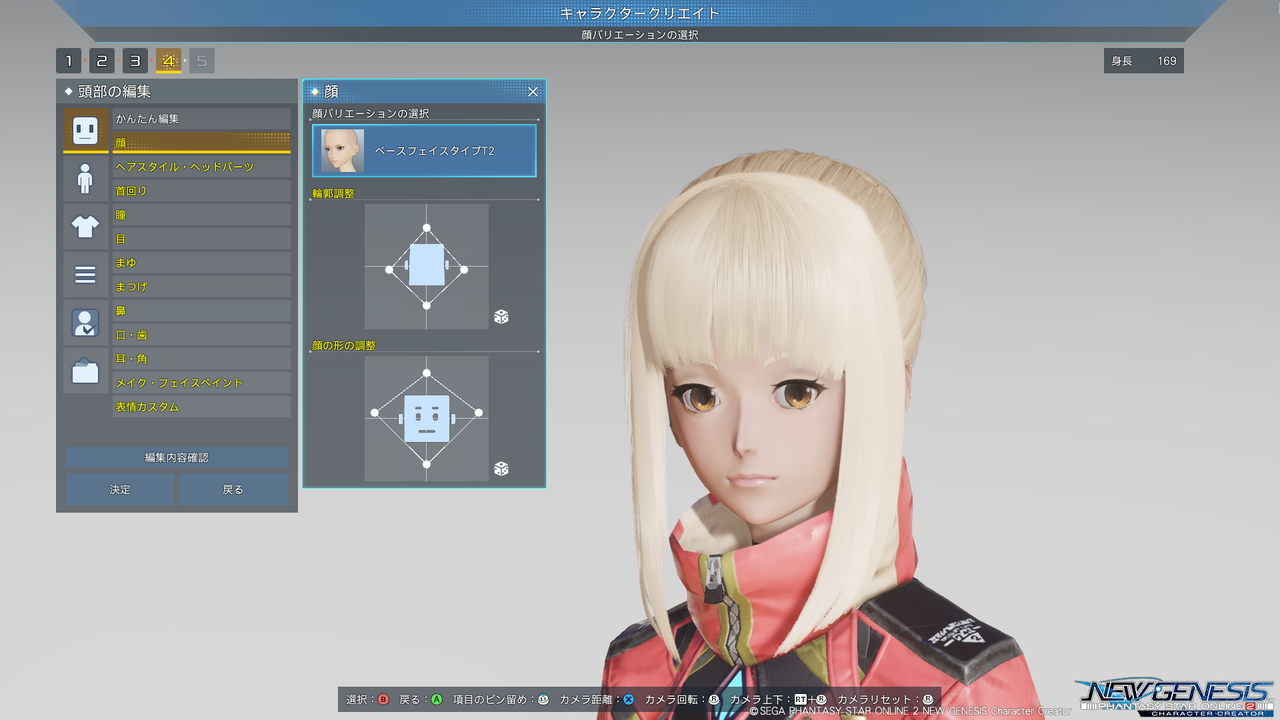Go to creation step 3 tab
Image resolution: width=1280 pixels, height=720 pixels.
click(135, 61)
